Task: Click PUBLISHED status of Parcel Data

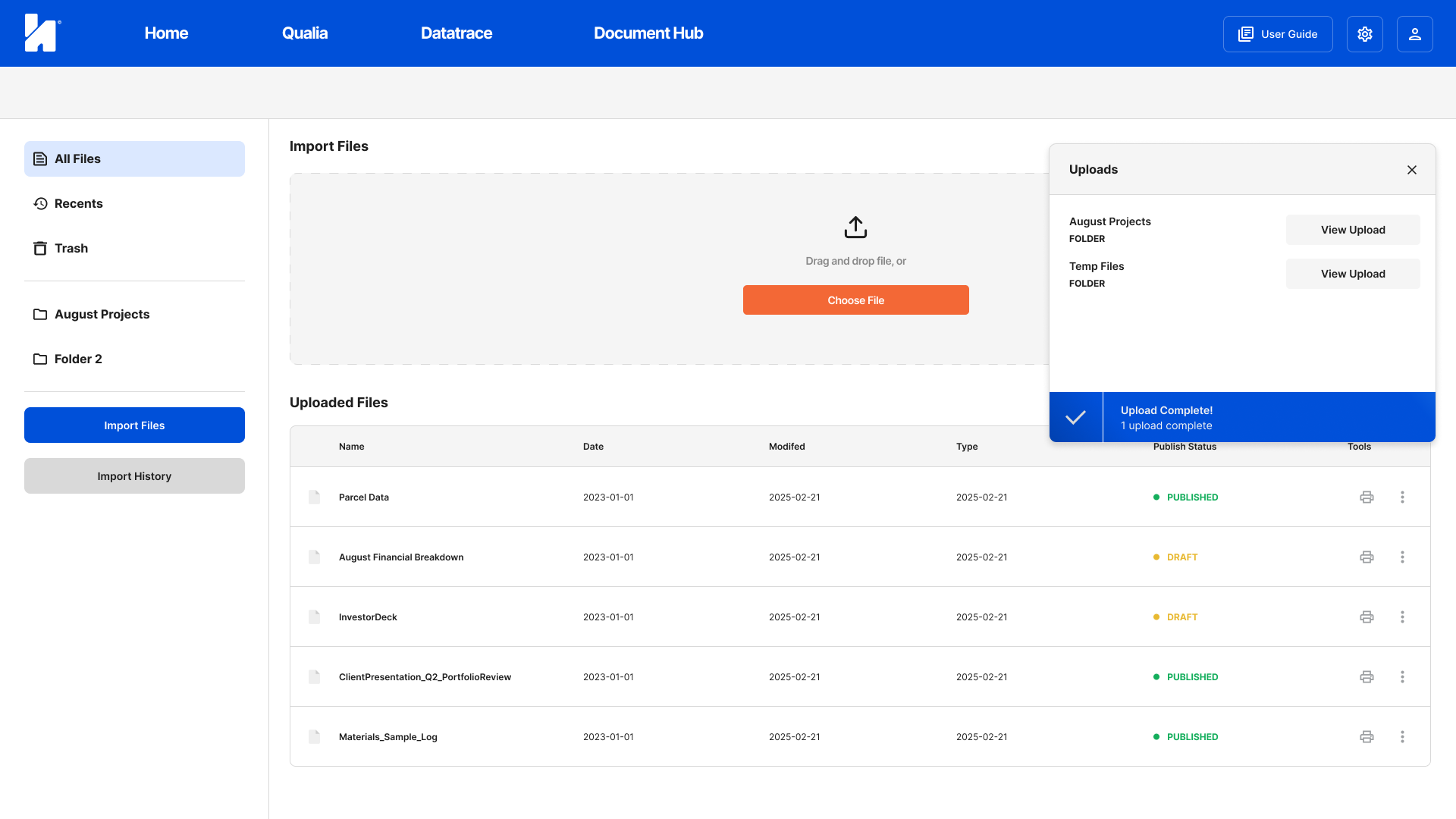Action: pyautogui.click(x=1185, y=497)
